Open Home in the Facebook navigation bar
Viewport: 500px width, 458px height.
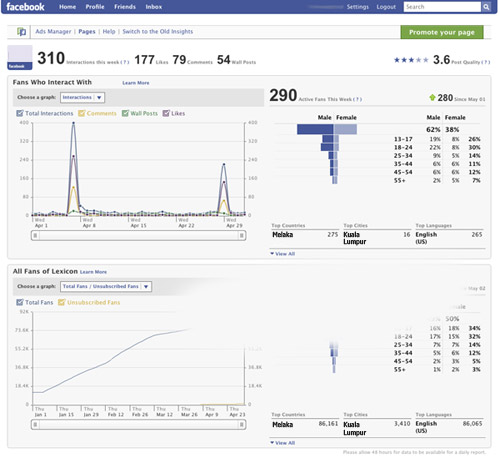[x=67, y=7]
